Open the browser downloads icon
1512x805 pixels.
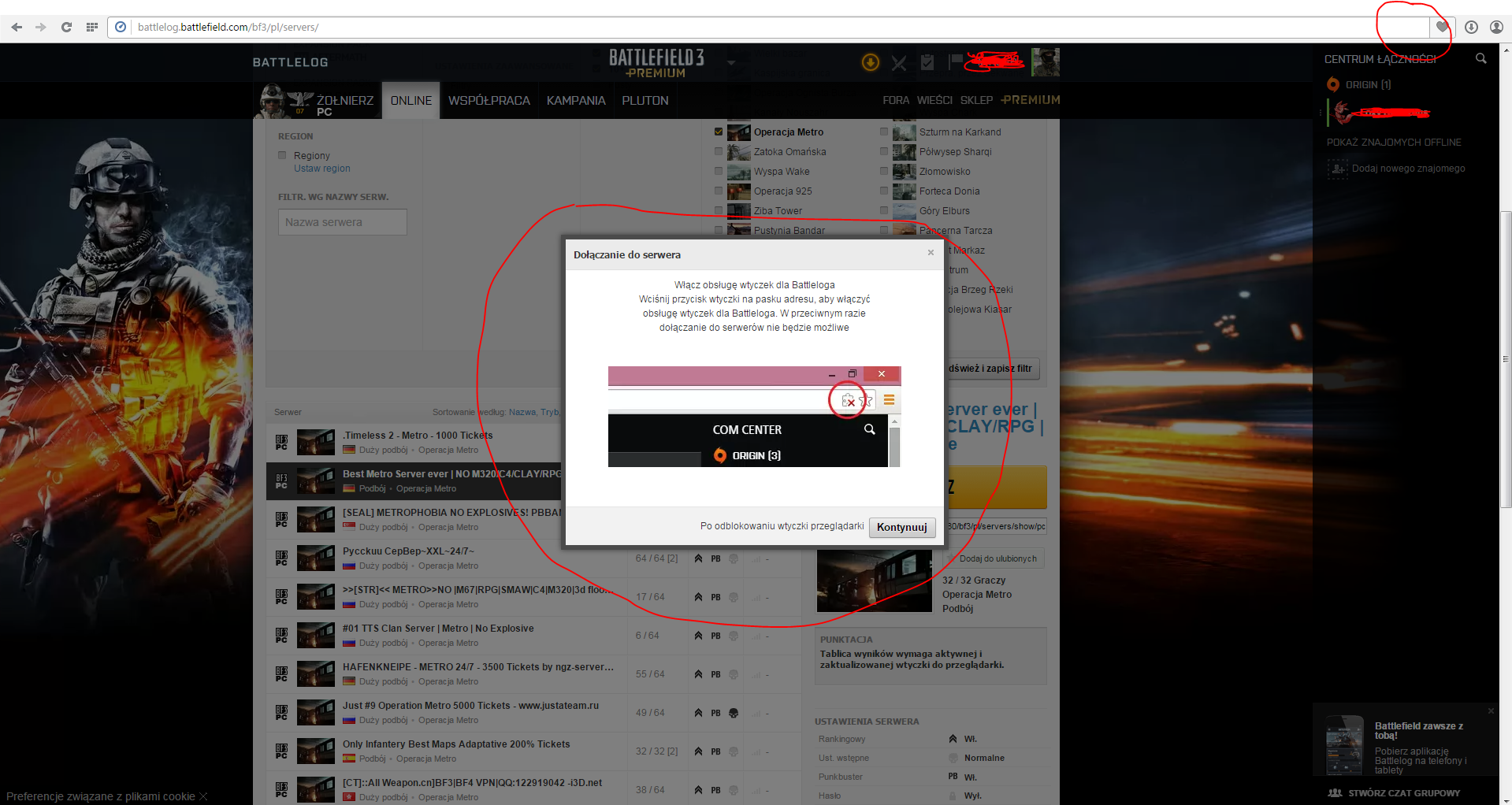coord(1471,27)
